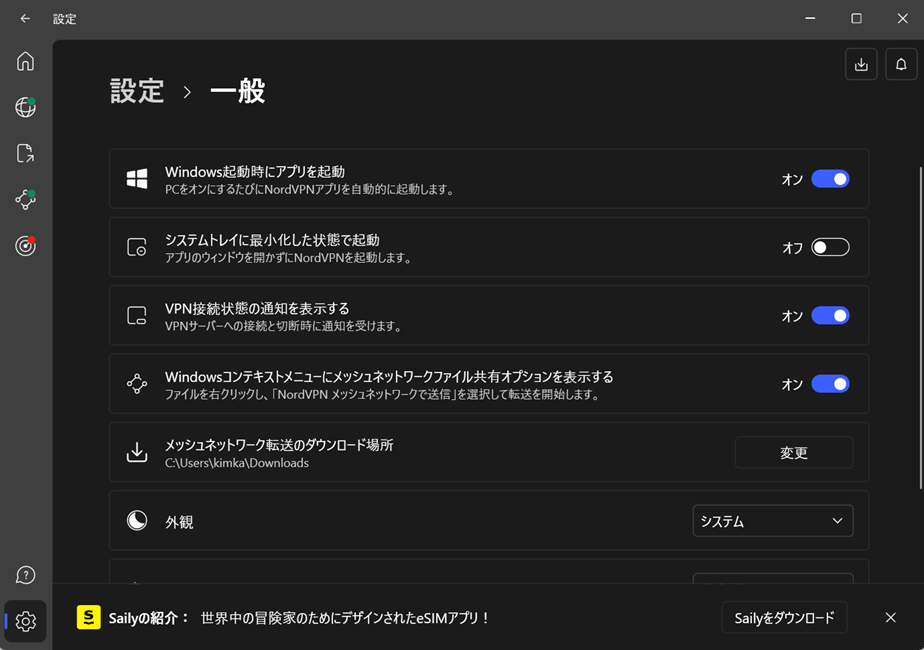Click the 設定 breadcrumb link
Viewport: 924px width, 650px height.
click(x=137, y=91)
